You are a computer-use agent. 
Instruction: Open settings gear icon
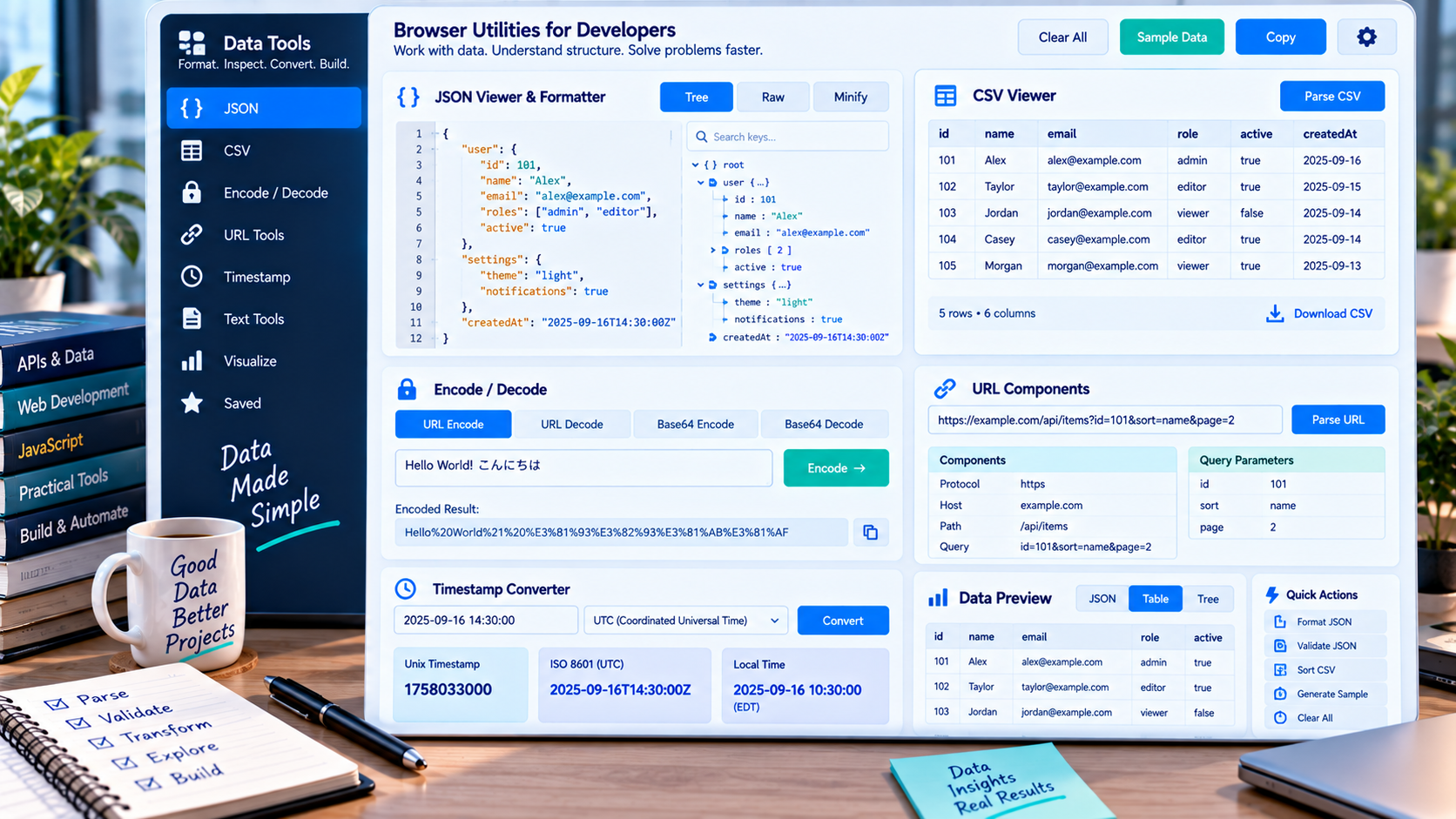click(x=1366, y=37)
